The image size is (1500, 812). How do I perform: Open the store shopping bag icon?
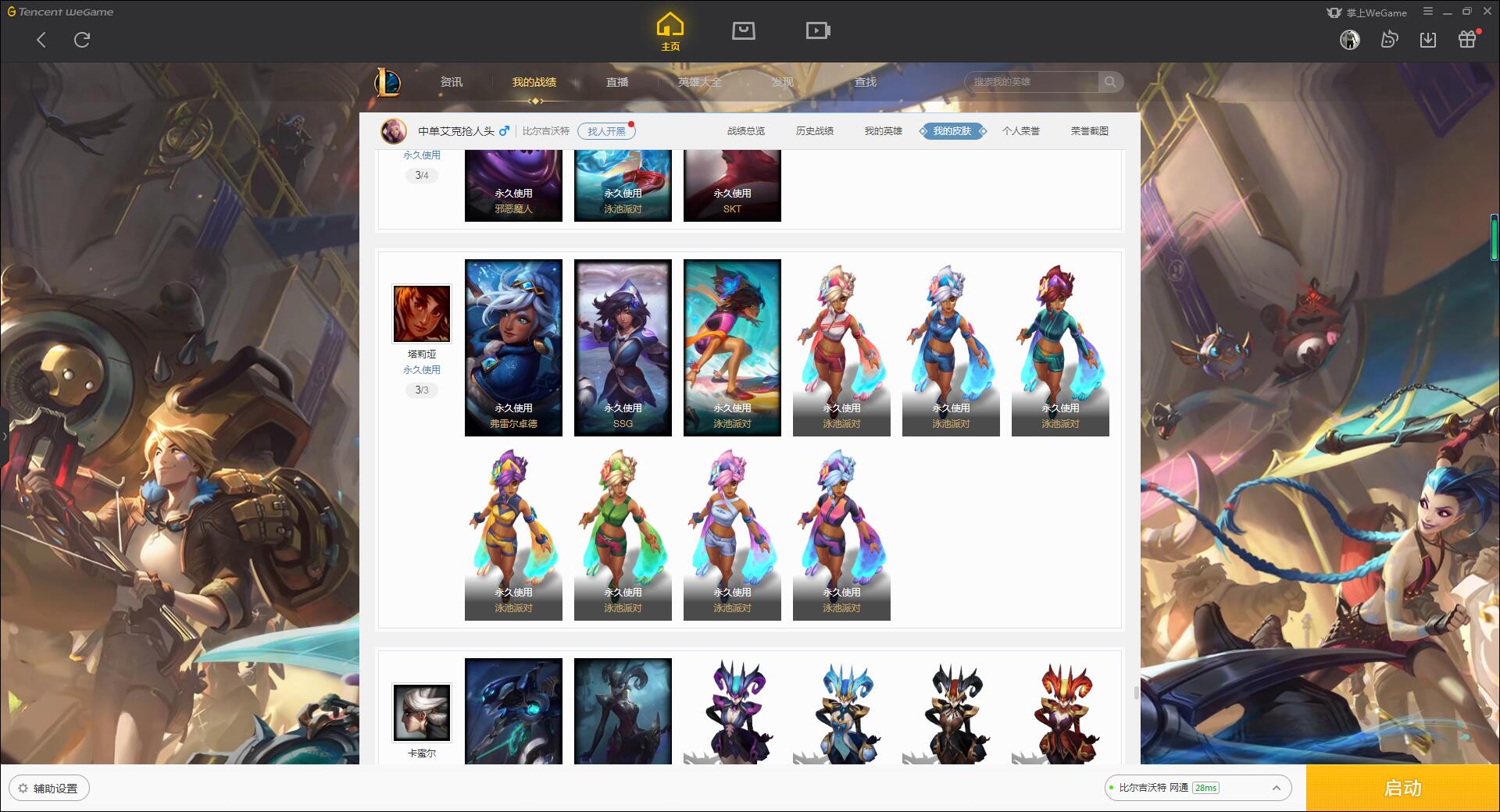(x=743, y=31)
